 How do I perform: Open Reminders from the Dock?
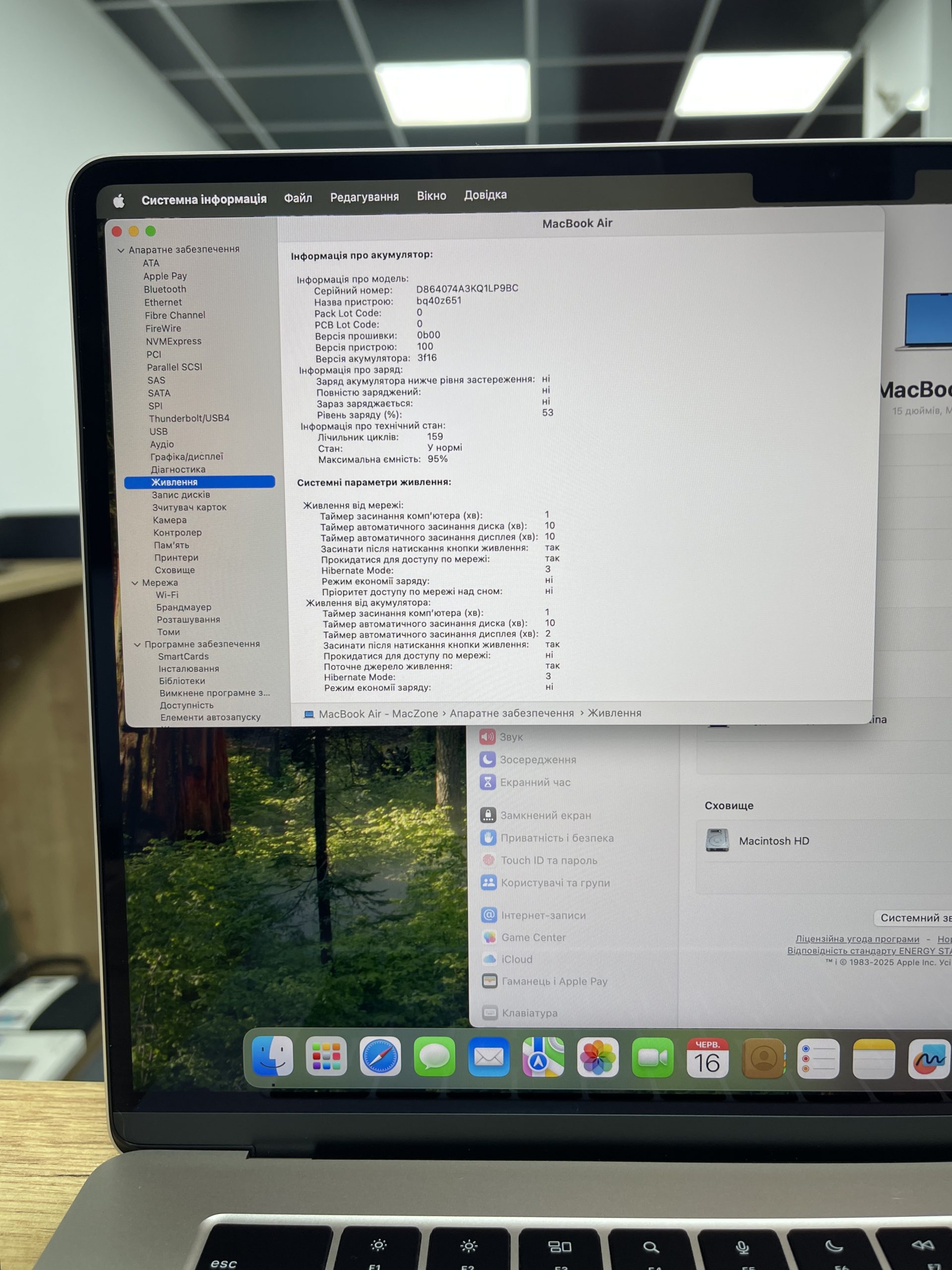(x=818, y=1059)
